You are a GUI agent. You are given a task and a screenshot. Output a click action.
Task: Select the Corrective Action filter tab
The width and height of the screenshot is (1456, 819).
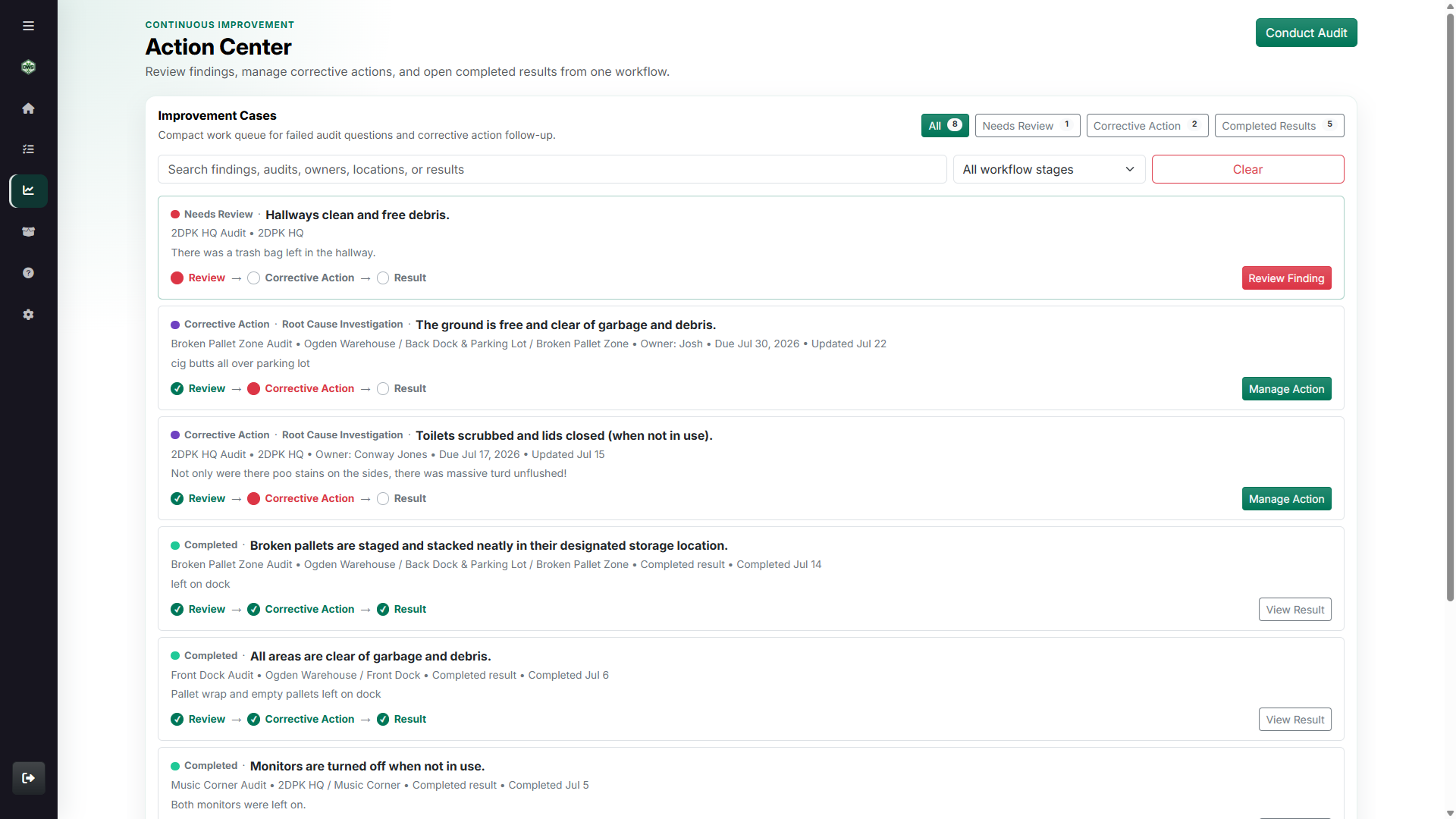point(1147,126)
